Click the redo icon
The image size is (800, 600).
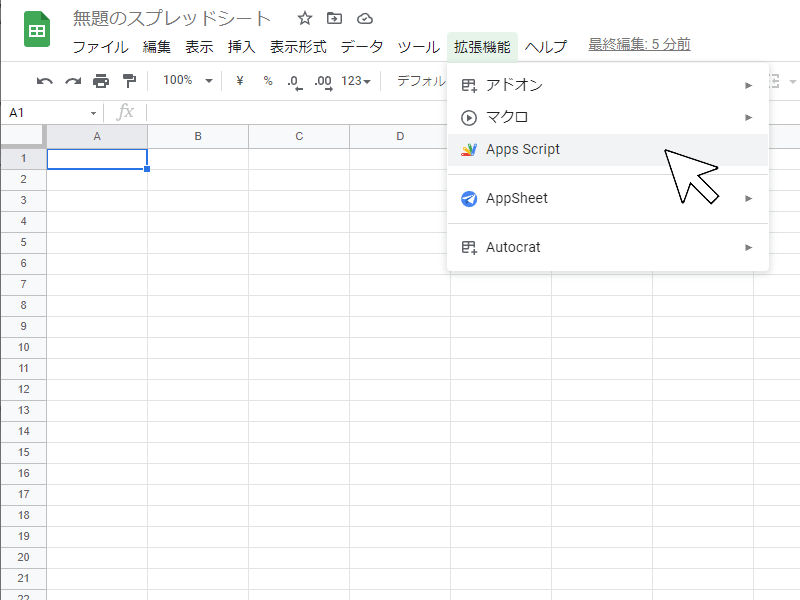(x=73, y=81)
